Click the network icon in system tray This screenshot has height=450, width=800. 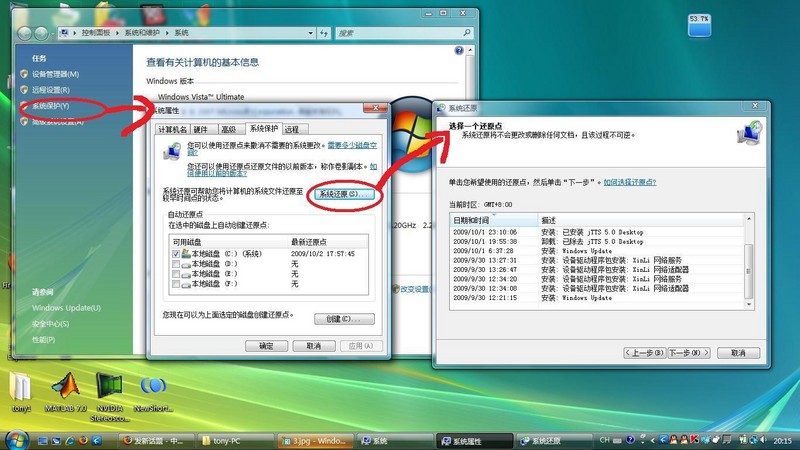point(754,439)
